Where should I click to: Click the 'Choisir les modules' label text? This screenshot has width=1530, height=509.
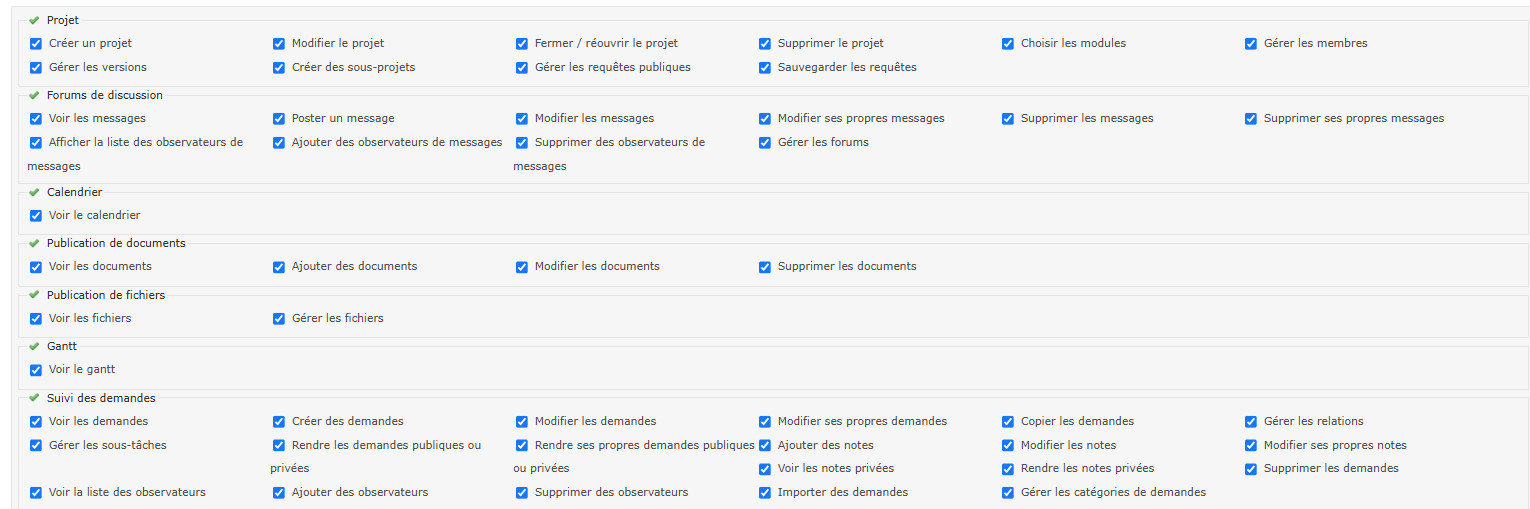pyautogui.click(x=1073, y=43)
